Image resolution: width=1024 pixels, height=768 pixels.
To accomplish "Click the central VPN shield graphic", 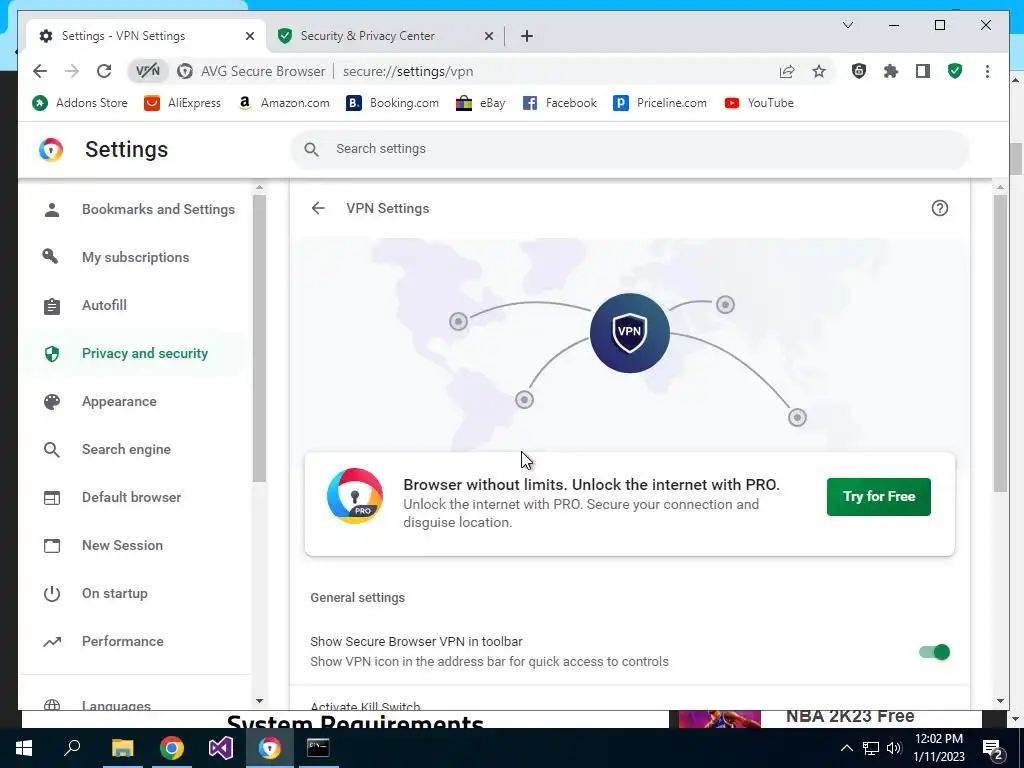I will click(630, 333).
